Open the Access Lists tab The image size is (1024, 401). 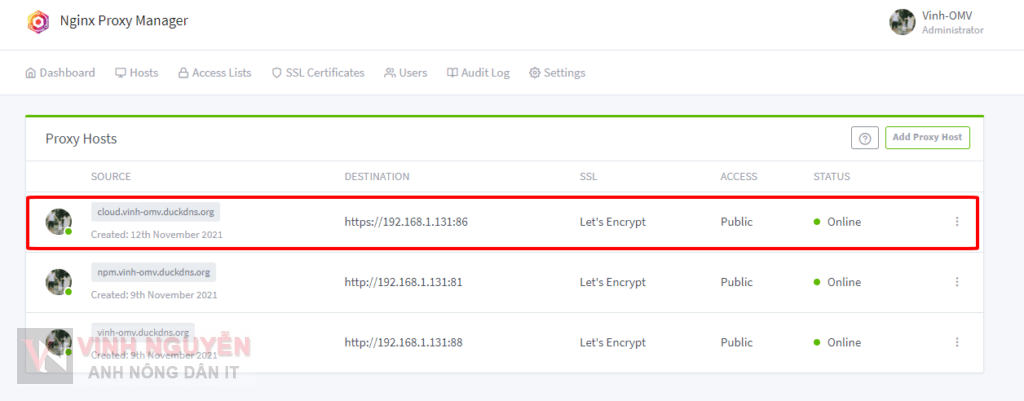click(x=215, y=72)
